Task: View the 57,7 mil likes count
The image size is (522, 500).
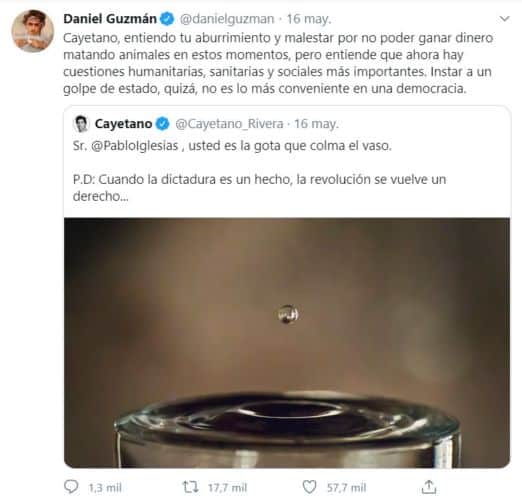Action: pos(346,488)
